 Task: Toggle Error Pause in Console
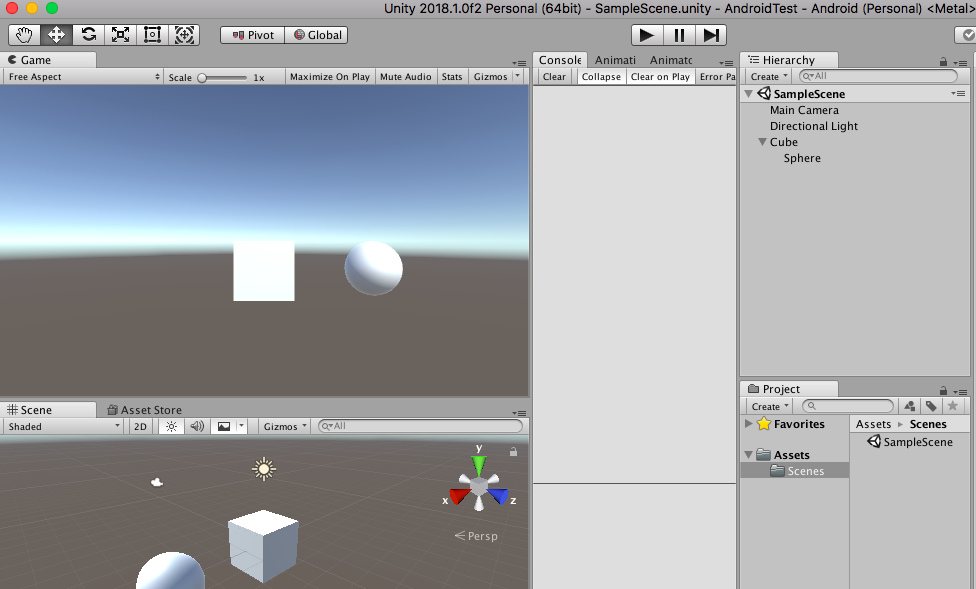pyautogui.click(x=716, y=77)
